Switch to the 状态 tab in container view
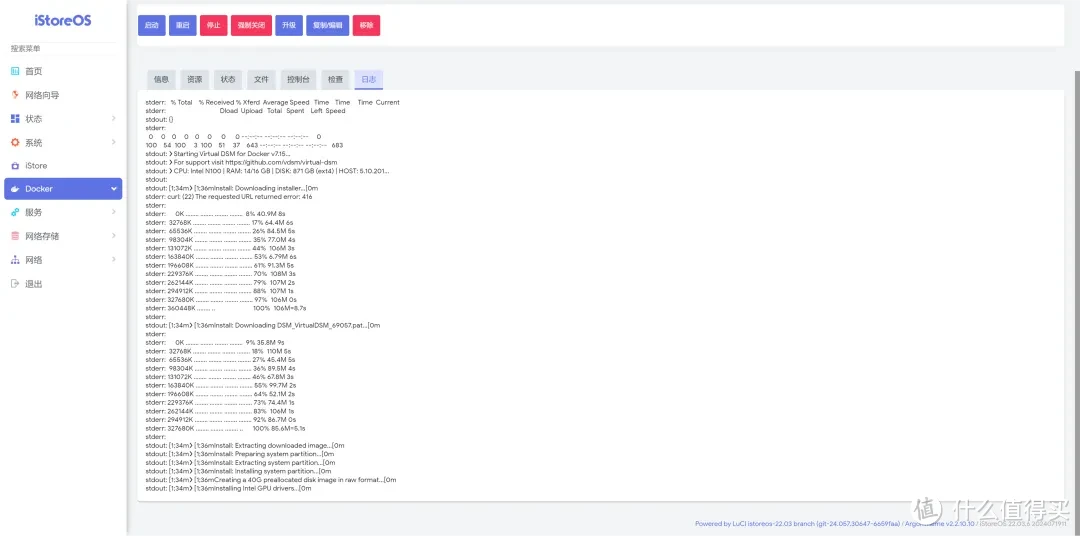Viewport: 1080px width, 536px height. pyautogui.click(x=228, y=79)
